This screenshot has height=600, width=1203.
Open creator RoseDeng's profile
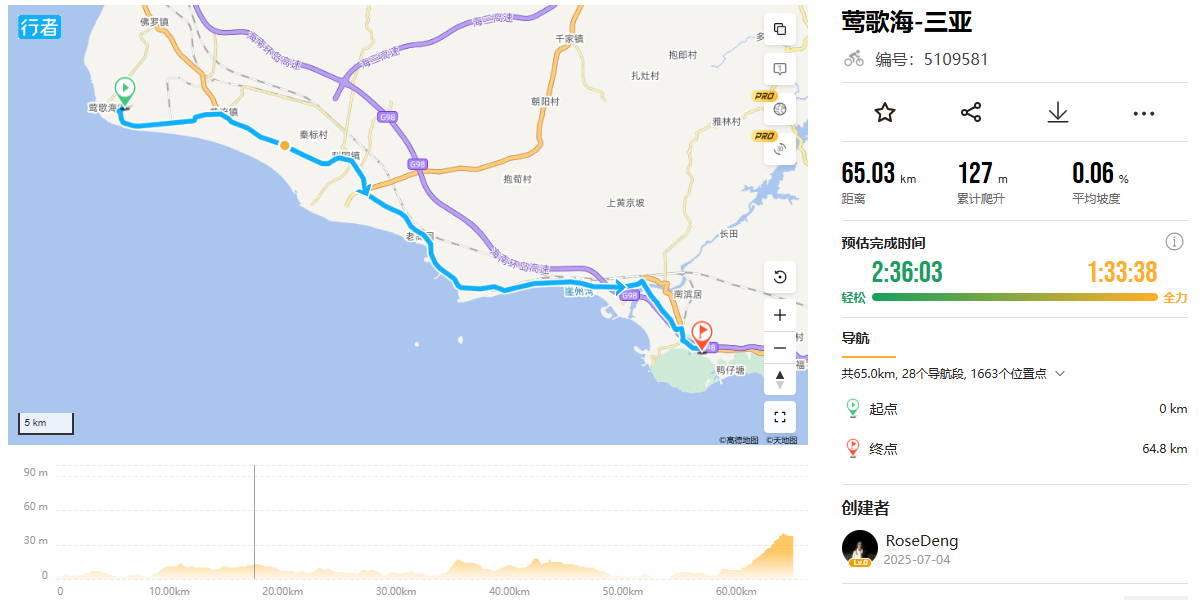pyautogui.click(x=921, y=541)
